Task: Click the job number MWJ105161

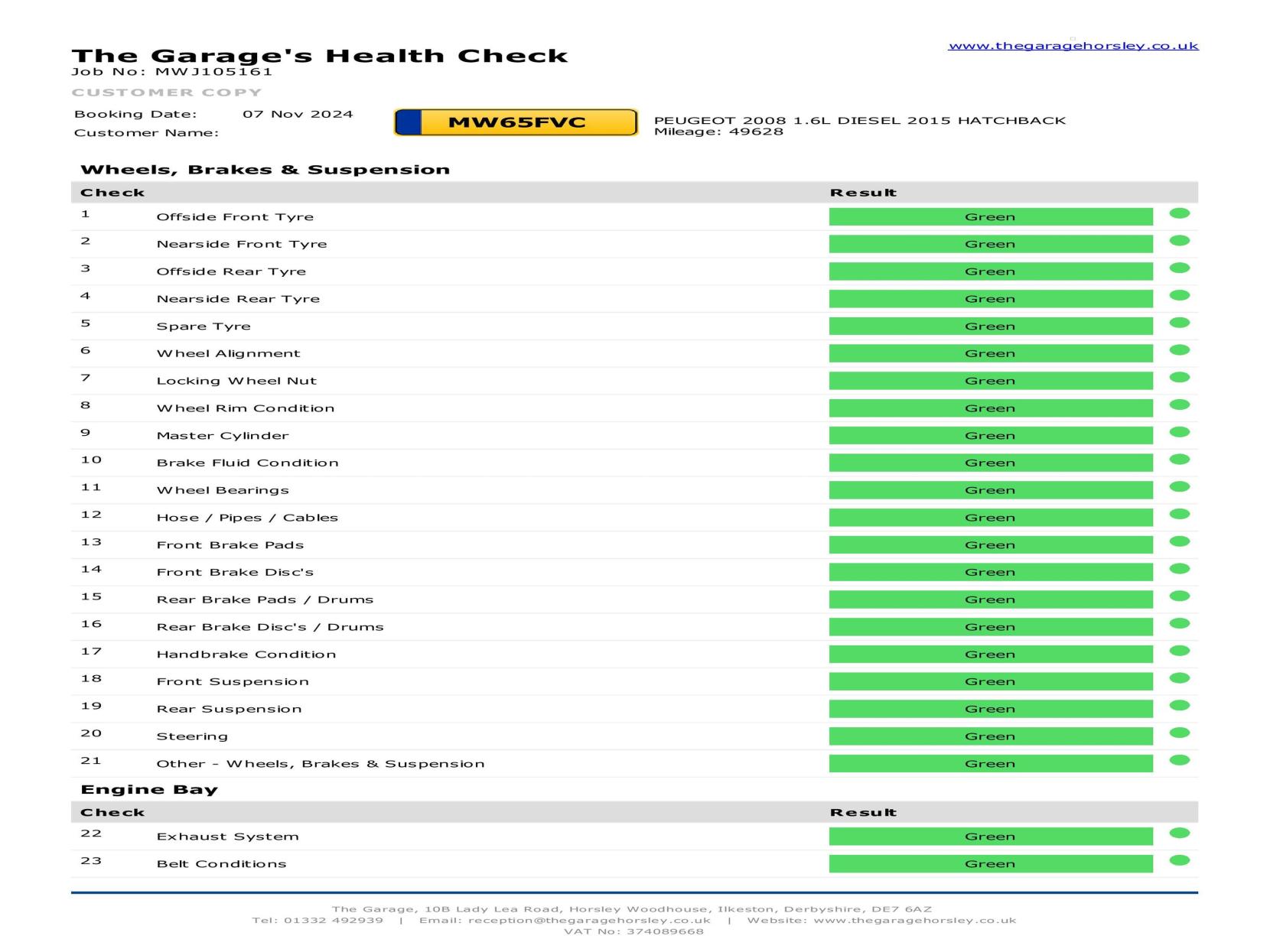Action: coord(213,72)
